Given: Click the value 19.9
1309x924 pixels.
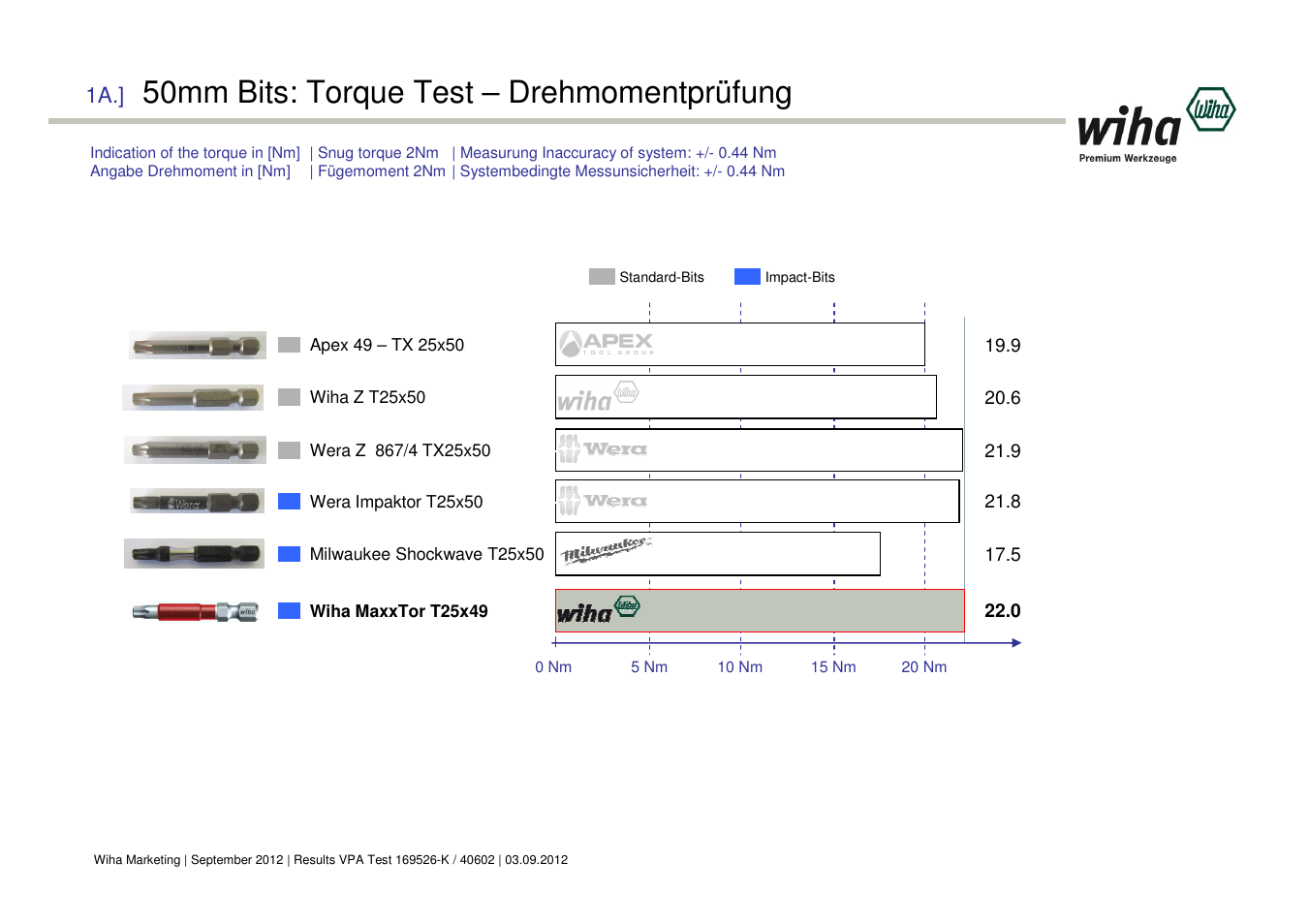Looking at the screenshot, I should click(1003, 346).
